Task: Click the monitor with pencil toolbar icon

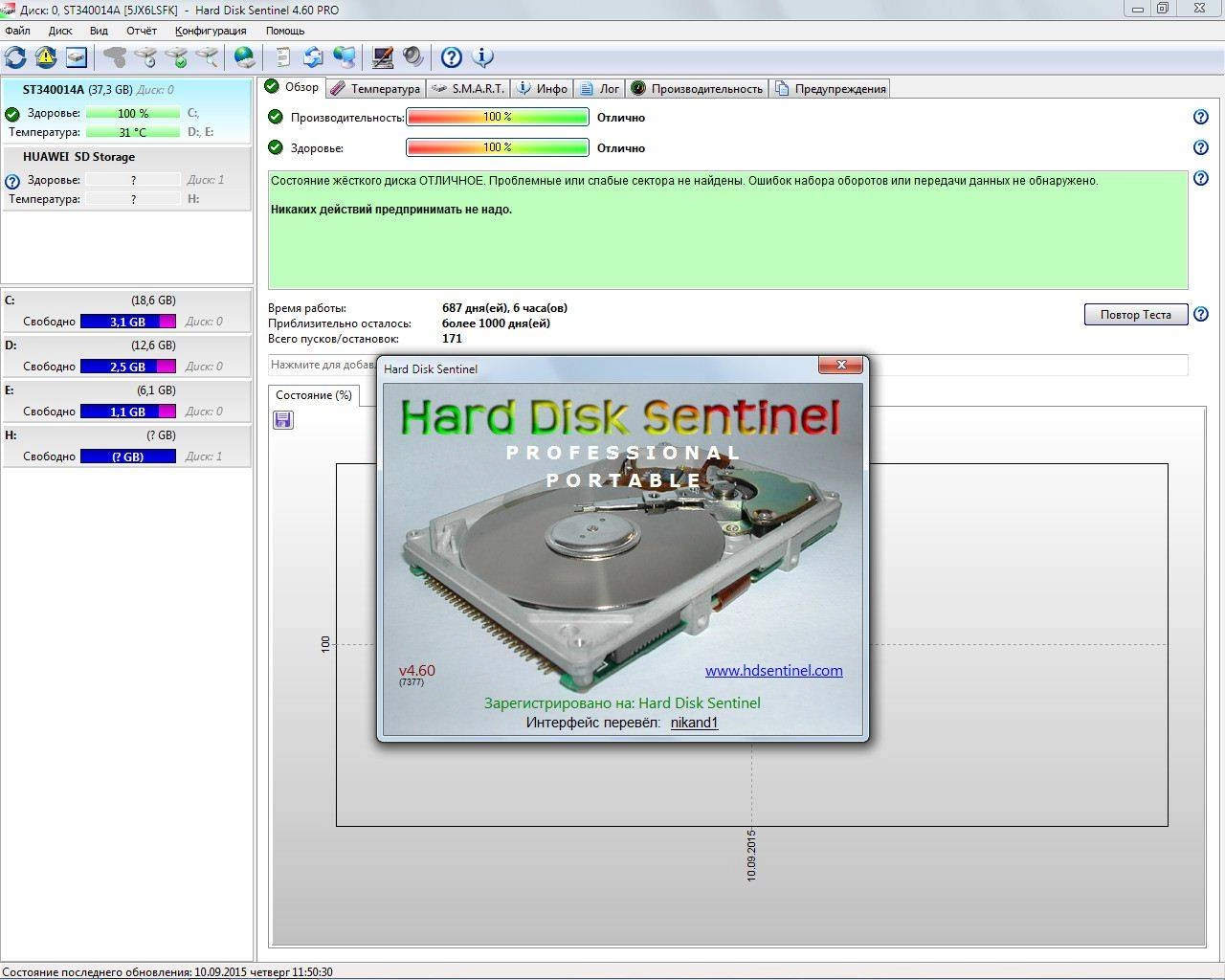Action: [x=383, y=57]
